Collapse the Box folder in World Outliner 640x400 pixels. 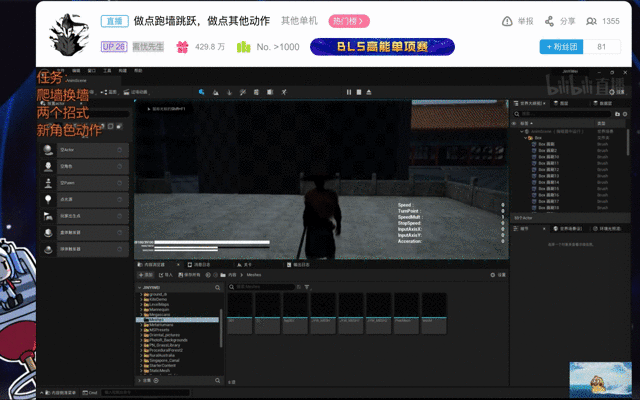pos(525,138)
